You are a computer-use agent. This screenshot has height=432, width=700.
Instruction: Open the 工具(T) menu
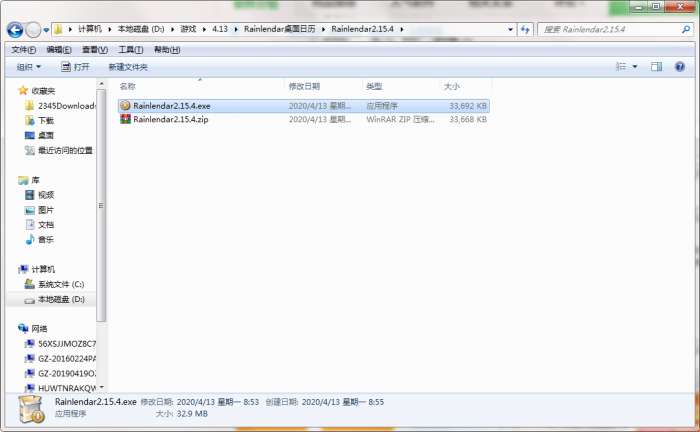coord(130,50)
